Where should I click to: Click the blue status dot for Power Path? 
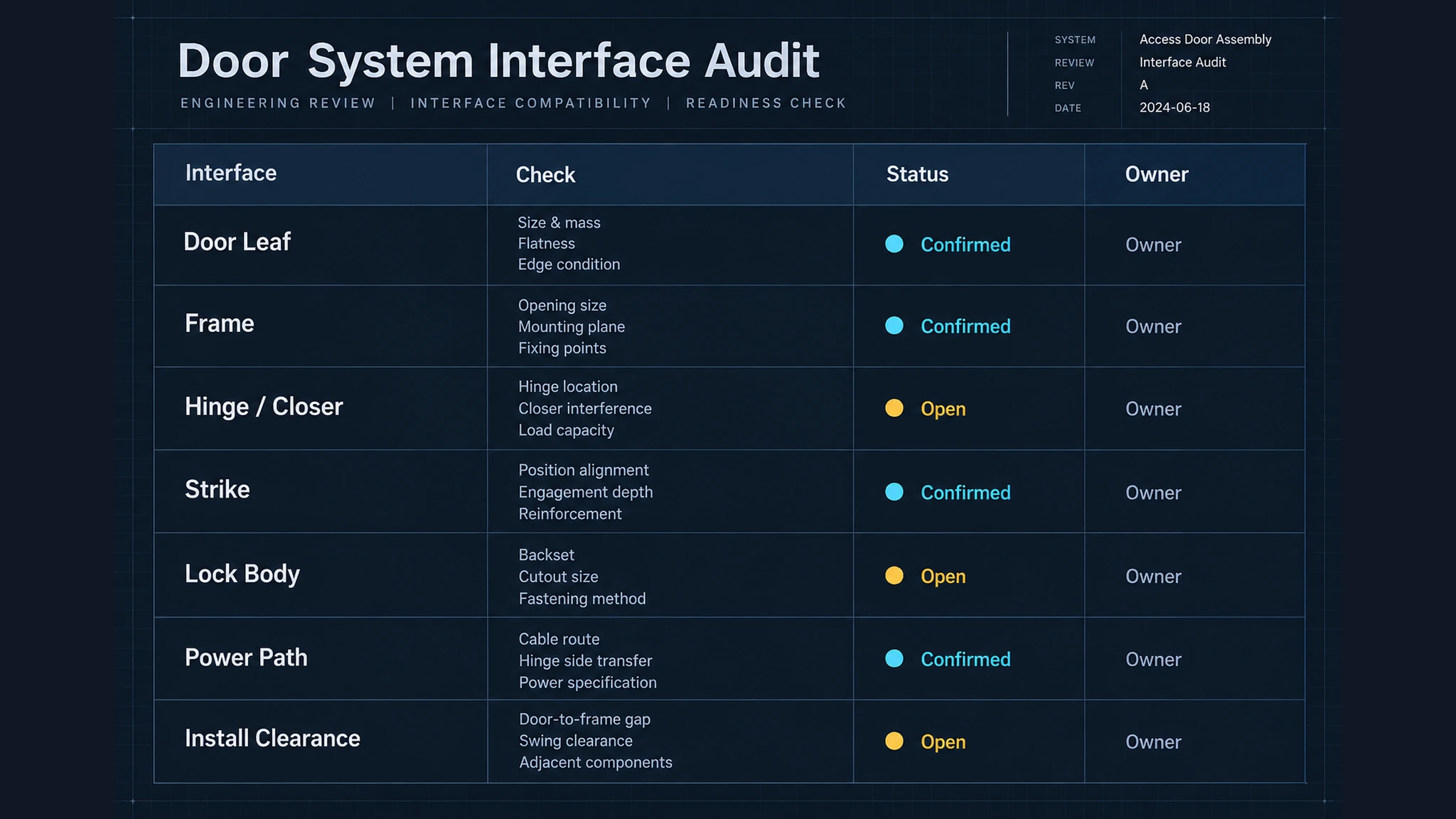point(894,658)
